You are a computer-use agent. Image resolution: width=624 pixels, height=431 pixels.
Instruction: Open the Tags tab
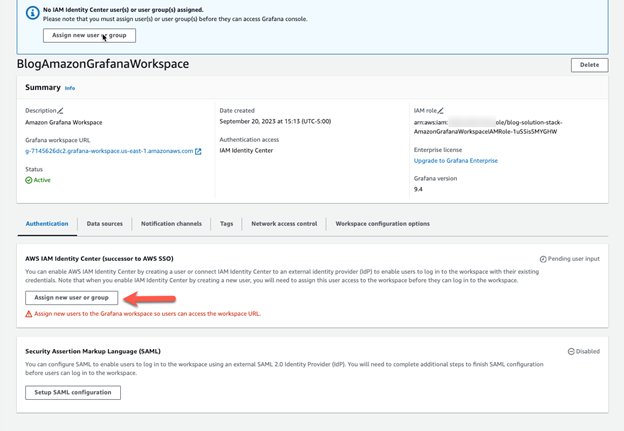226,224
